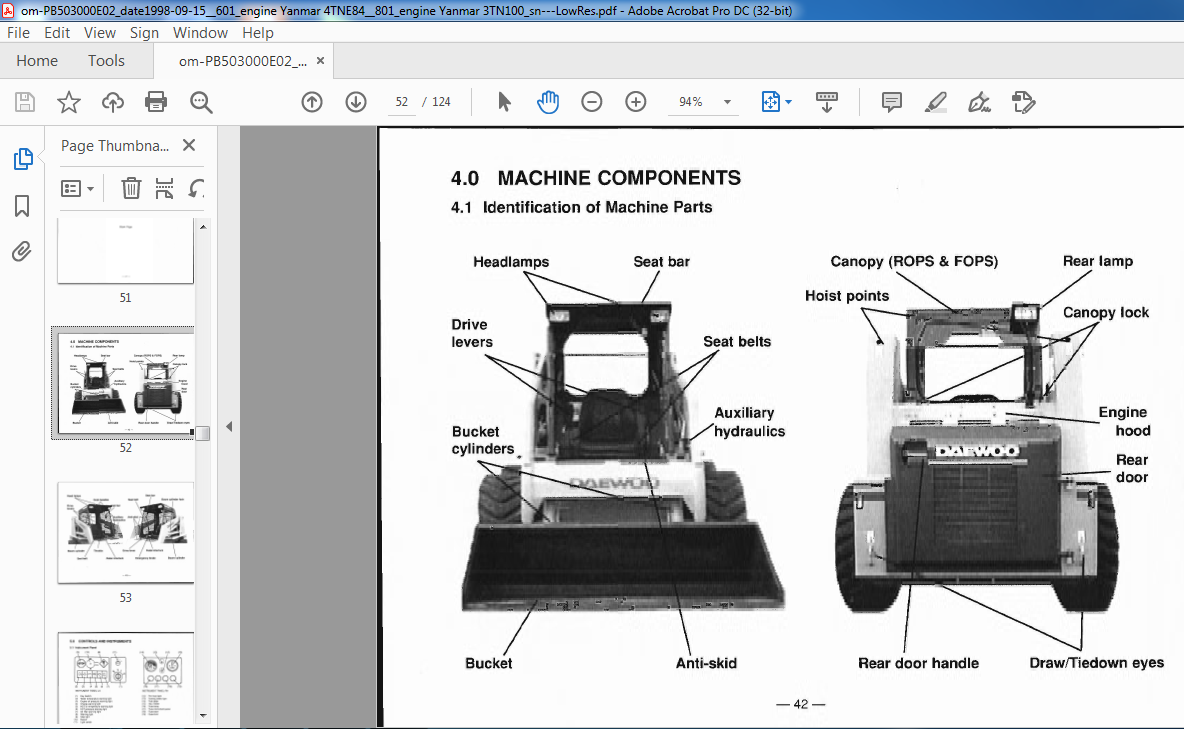
Task: Click the Save file icon
Action: point(25,102)
